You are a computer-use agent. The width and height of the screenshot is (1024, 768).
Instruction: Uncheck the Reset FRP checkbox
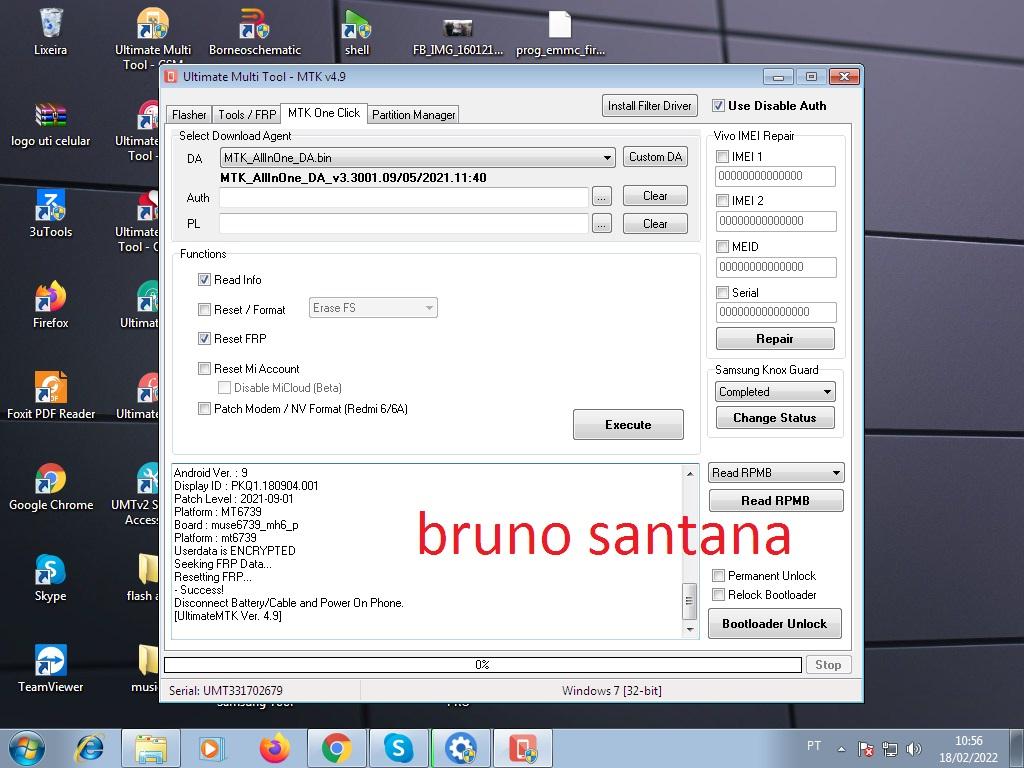pyautogui.click(x=204, y=338)
